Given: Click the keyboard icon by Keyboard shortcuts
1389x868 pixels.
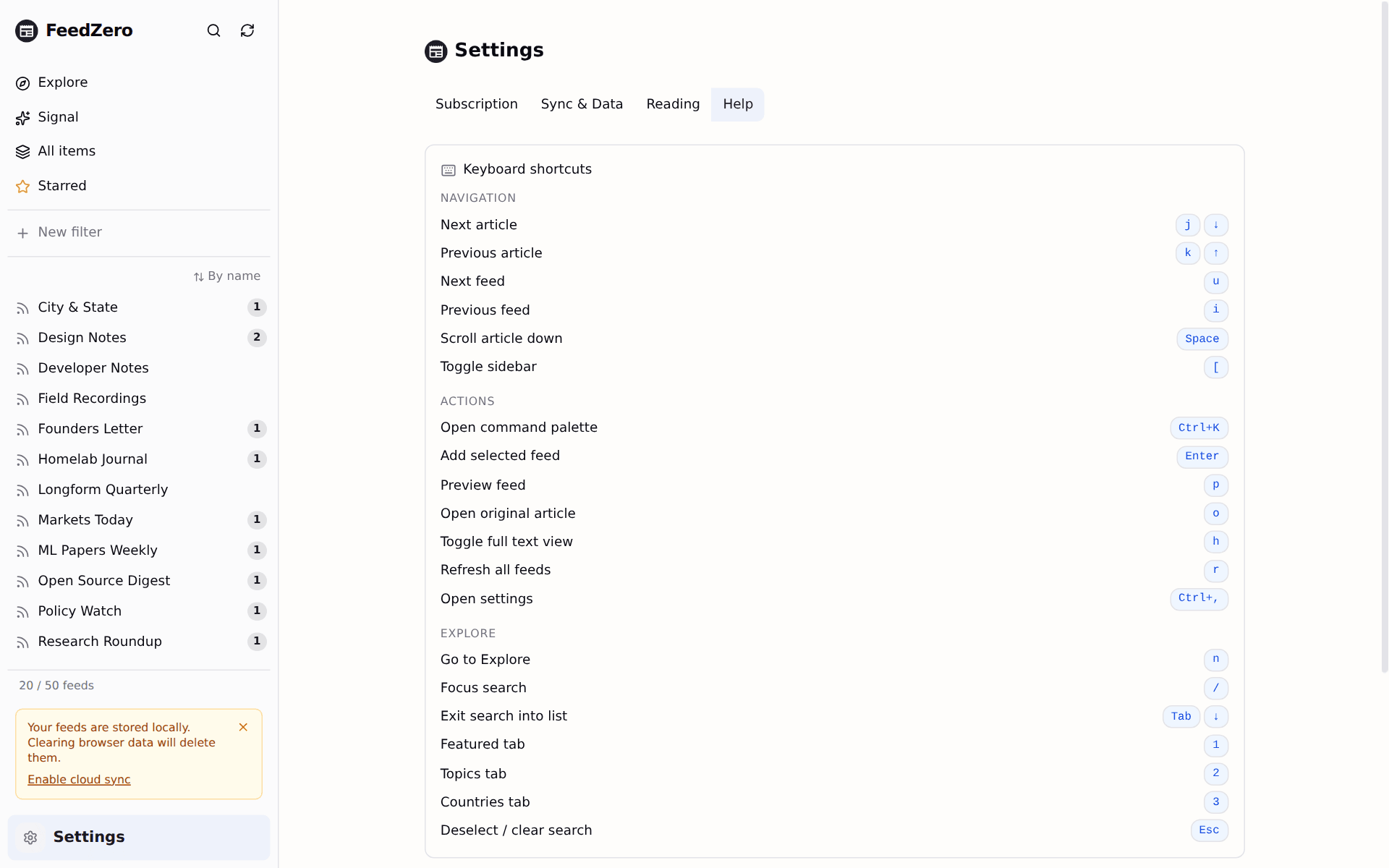Looking at the screenshot, I should 449,170.
